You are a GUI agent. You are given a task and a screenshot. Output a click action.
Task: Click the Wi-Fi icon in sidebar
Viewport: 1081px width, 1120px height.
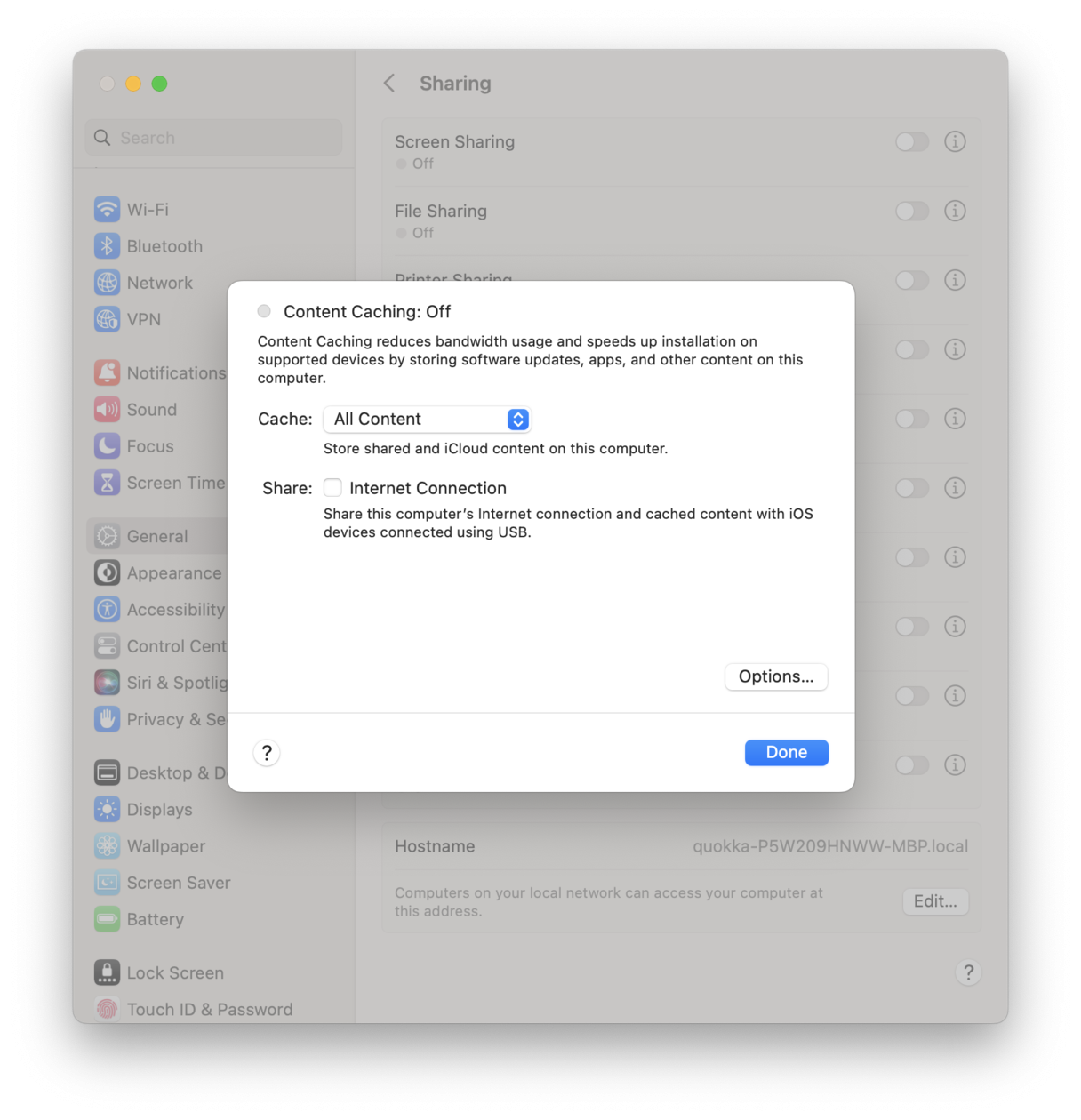click(x=107, y=210)
